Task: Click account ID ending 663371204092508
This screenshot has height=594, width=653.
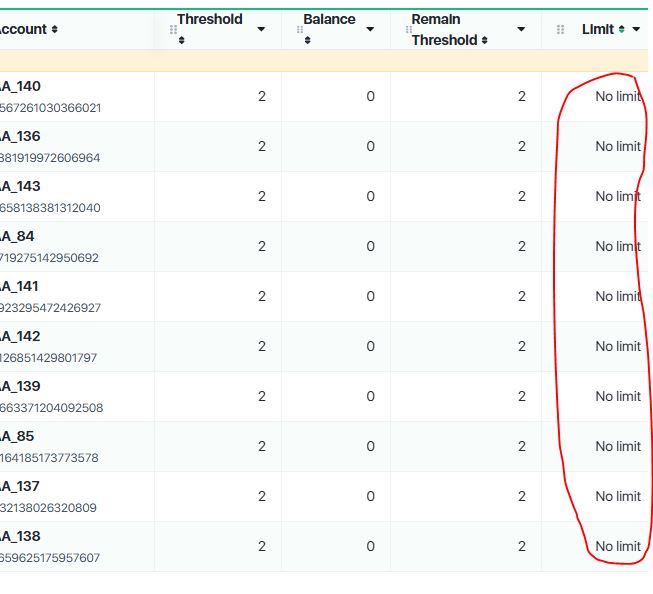Action: click(x=52, y=408)
